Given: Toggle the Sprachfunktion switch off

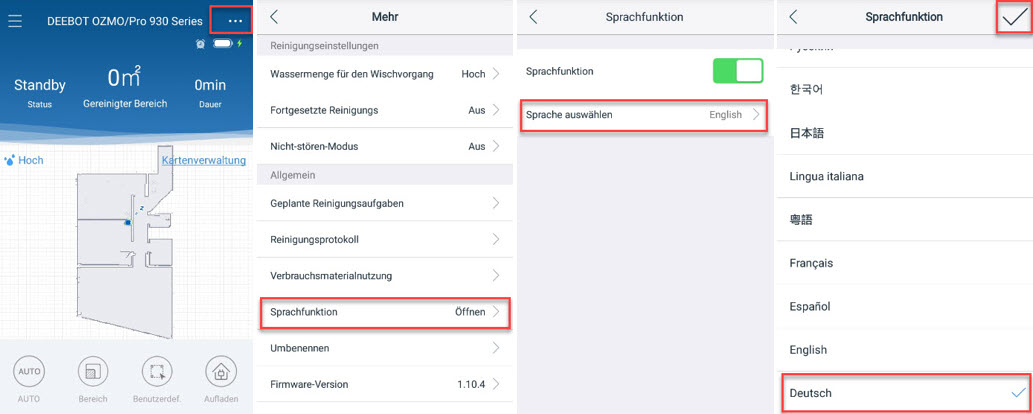Looking at the screenshot, I should coord(738,71).
